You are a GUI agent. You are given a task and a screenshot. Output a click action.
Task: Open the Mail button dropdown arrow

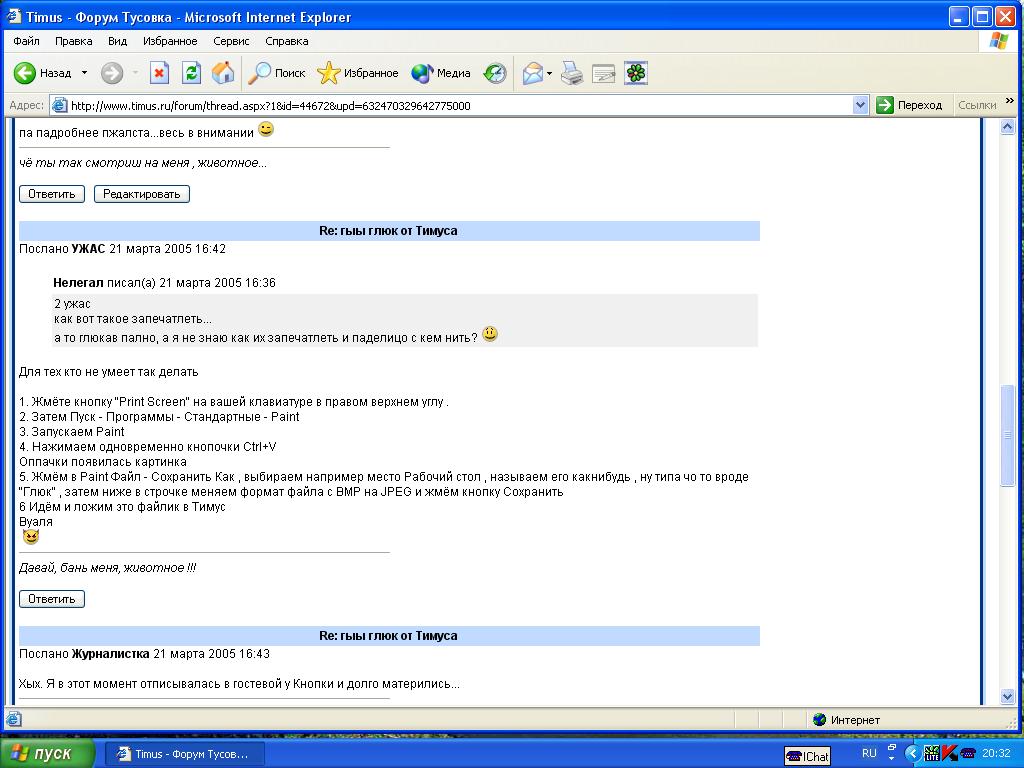tap(549, 73)
